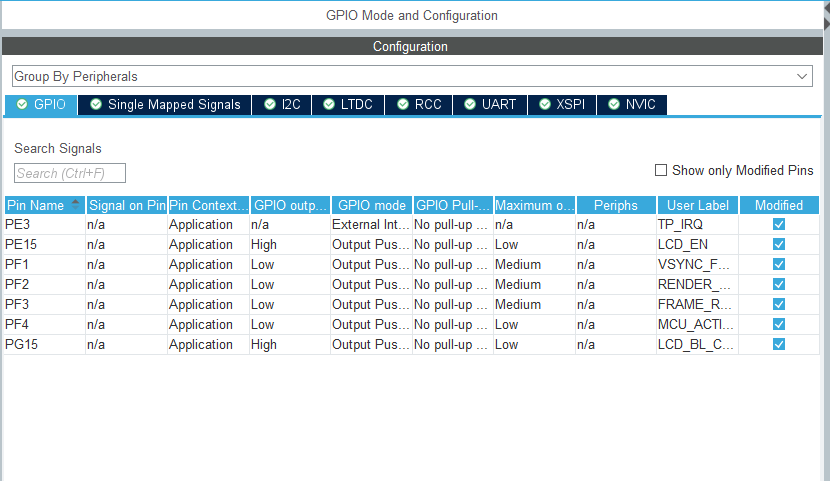Screen dimensions: 830x481
Task: Click the FRAME_R... user label cell
Action: point(697,304)
